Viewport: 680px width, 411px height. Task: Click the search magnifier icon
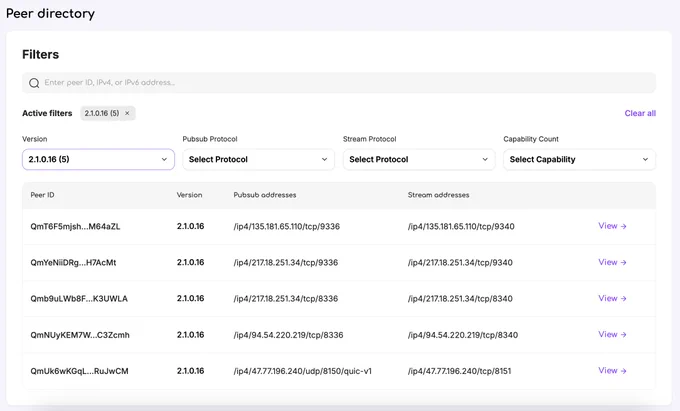(x=34, y=83)
